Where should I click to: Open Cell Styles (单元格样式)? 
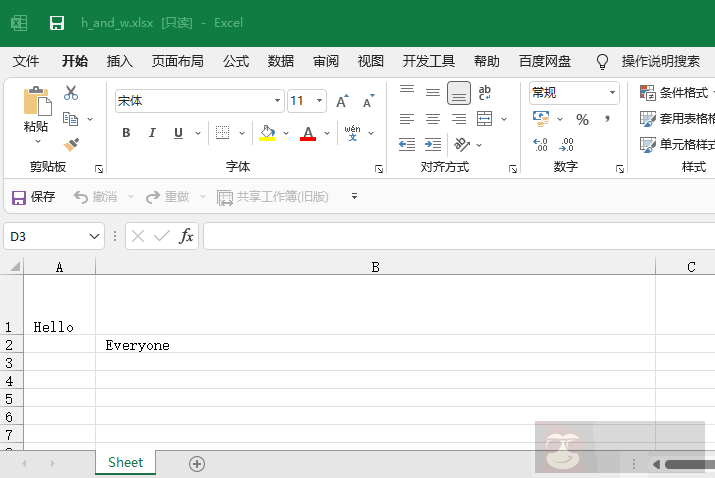click(677, 145)
